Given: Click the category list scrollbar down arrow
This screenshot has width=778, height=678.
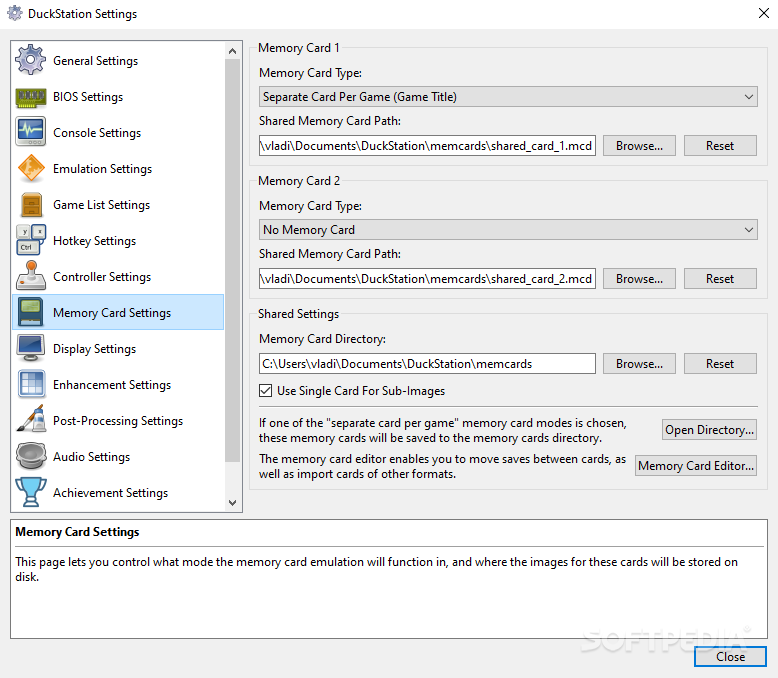Looking at the screenshot, I should click(232, 503).
